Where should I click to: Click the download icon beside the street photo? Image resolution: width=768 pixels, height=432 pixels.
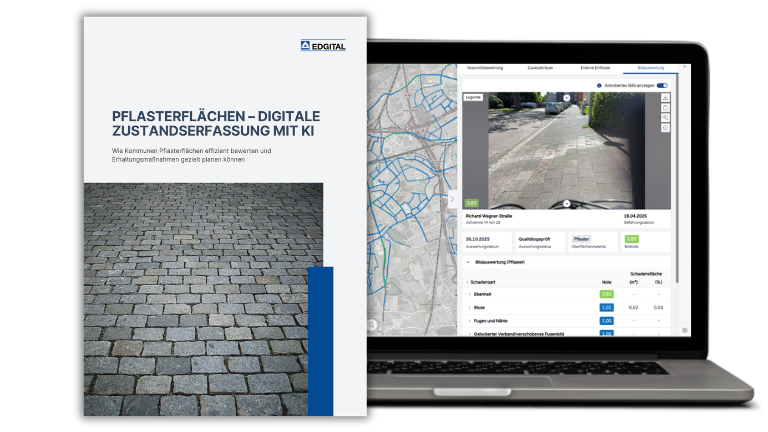665,98
